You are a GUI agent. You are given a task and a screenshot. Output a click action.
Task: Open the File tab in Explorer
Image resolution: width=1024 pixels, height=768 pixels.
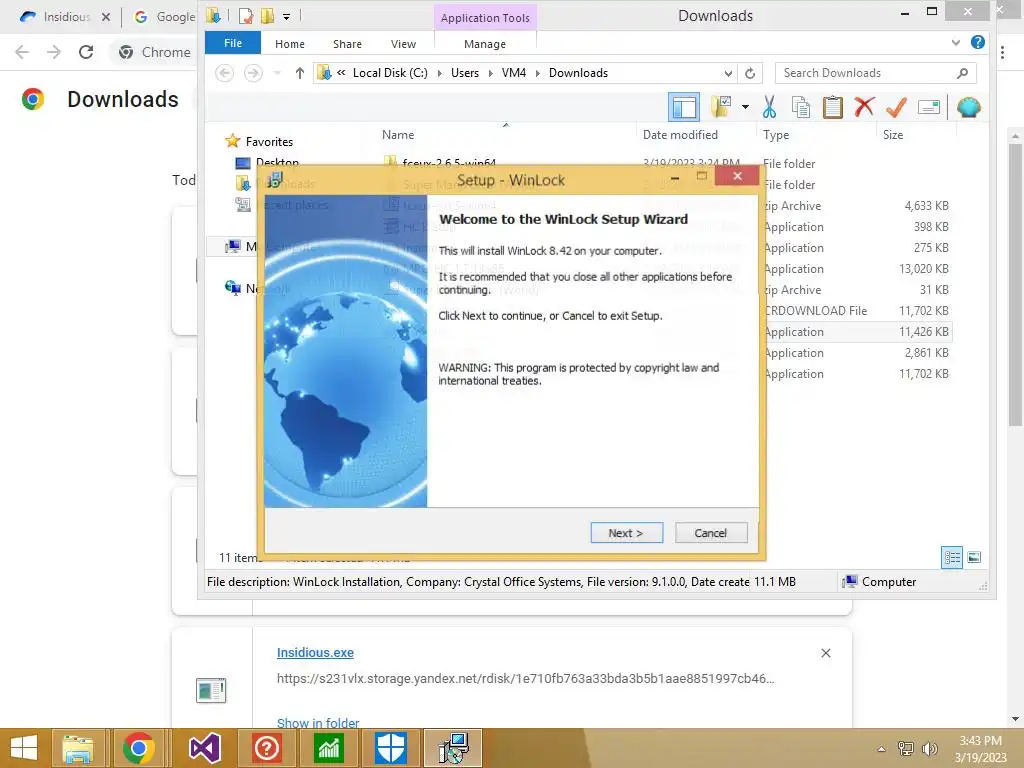pyautogui.click(x=232, y=43)
